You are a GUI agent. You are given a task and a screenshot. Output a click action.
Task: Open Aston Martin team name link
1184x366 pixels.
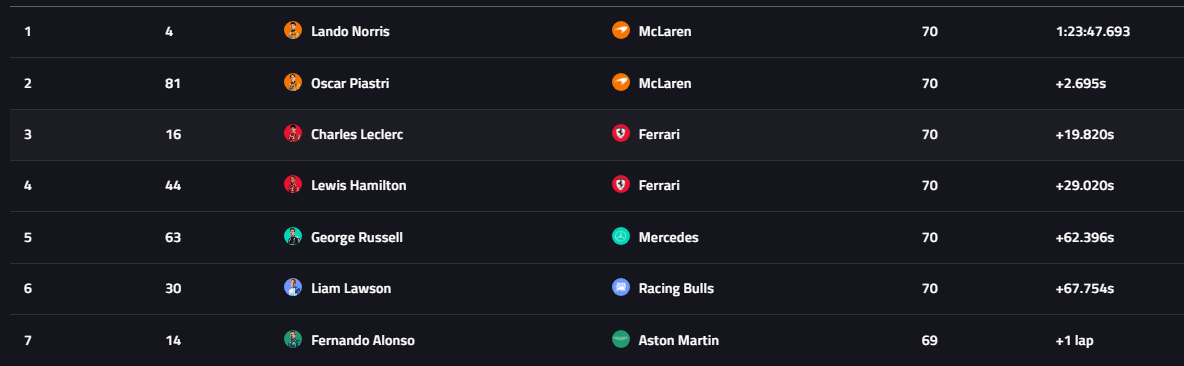pyautogui.click(x=679, y=340)
